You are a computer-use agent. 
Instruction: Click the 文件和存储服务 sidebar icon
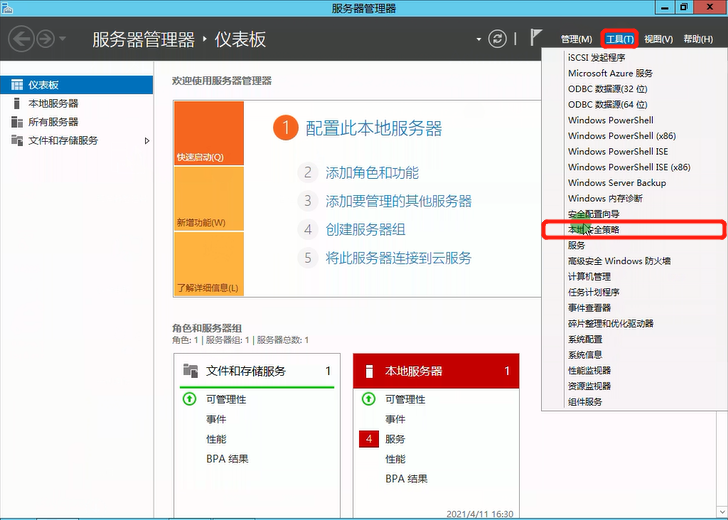pos(17,140)
